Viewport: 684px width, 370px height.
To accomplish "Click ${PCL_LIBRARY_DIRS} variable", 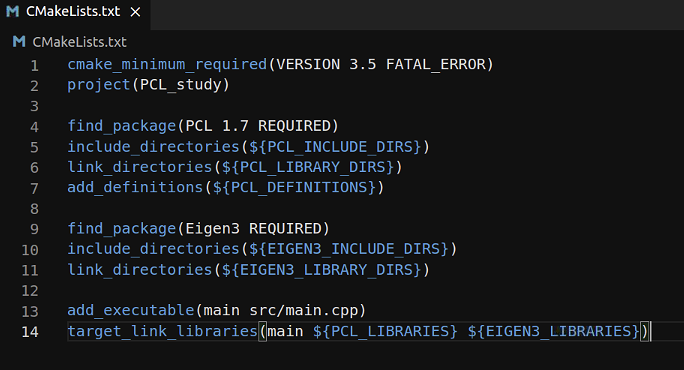I will (308, 167).
